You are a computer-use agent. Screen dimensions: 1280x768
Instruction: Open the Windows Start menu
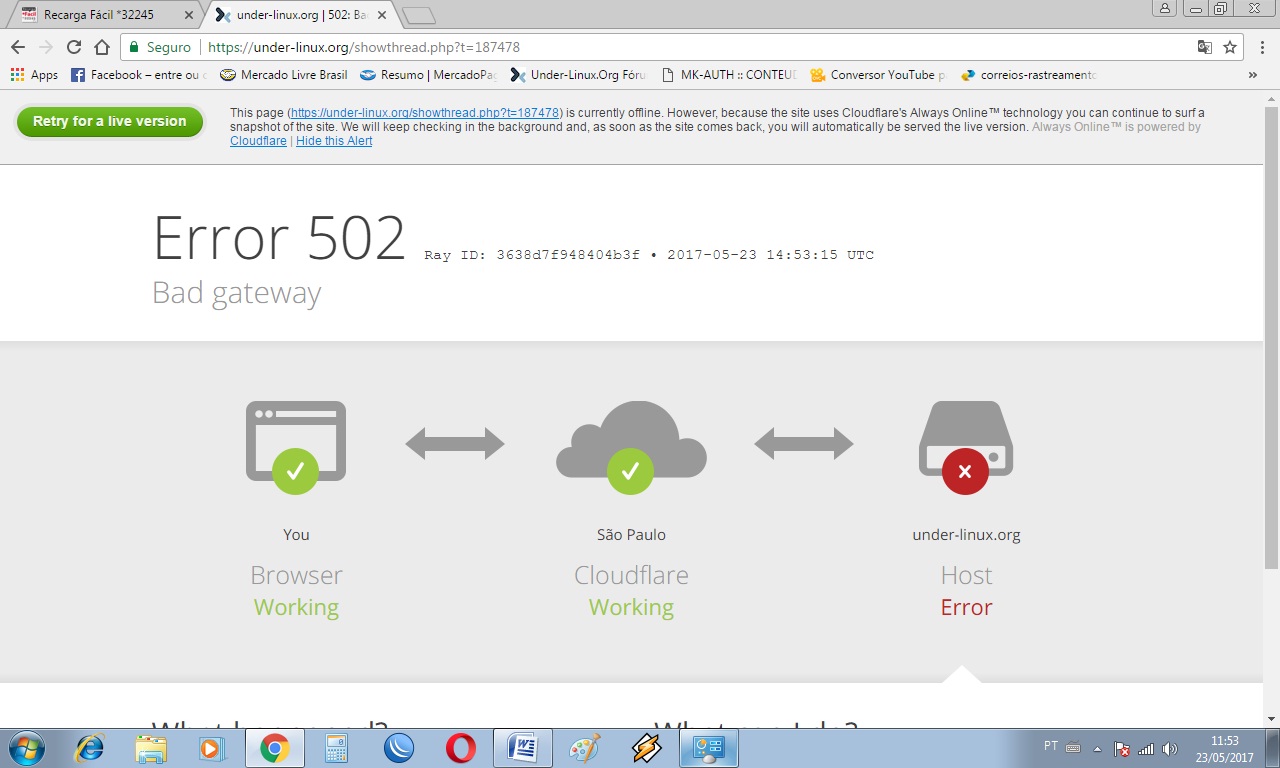[x=25, y=748]
